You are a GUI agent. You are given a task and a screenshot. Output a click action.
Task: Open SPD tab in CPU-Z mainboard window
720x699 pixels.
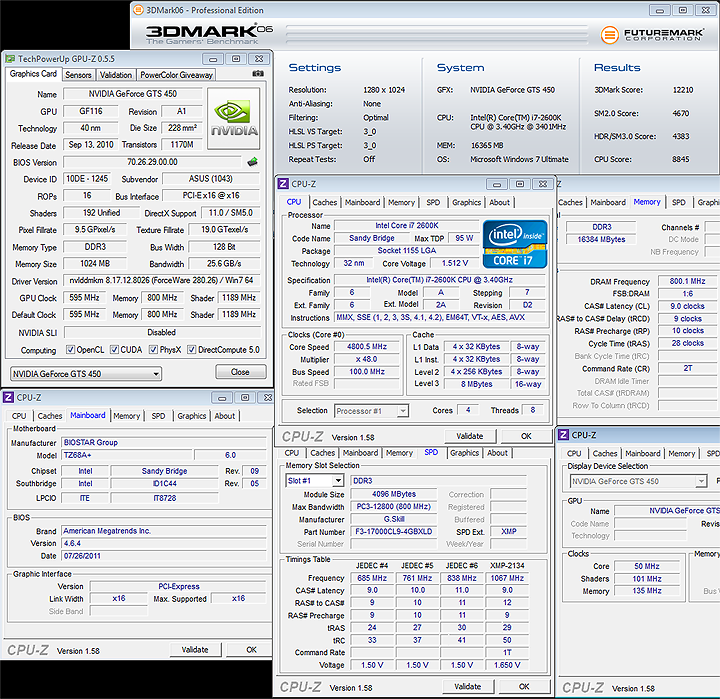tap(158, 416)
